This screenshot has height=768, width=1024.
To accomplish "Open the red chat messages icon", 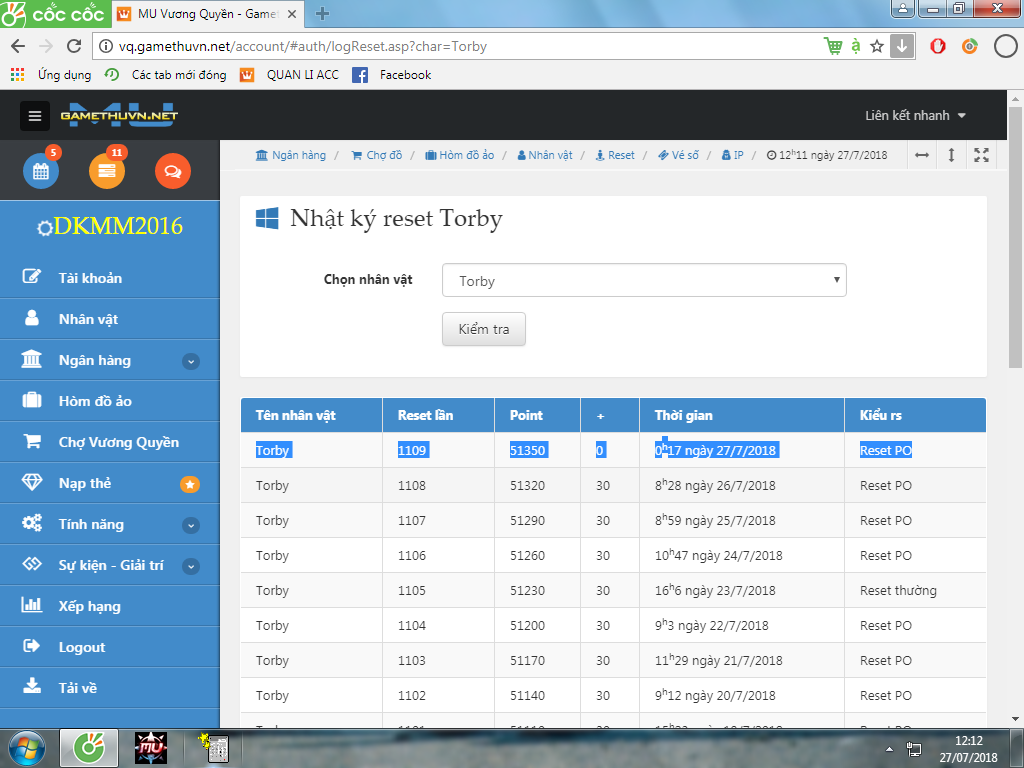I will point(172,171).
